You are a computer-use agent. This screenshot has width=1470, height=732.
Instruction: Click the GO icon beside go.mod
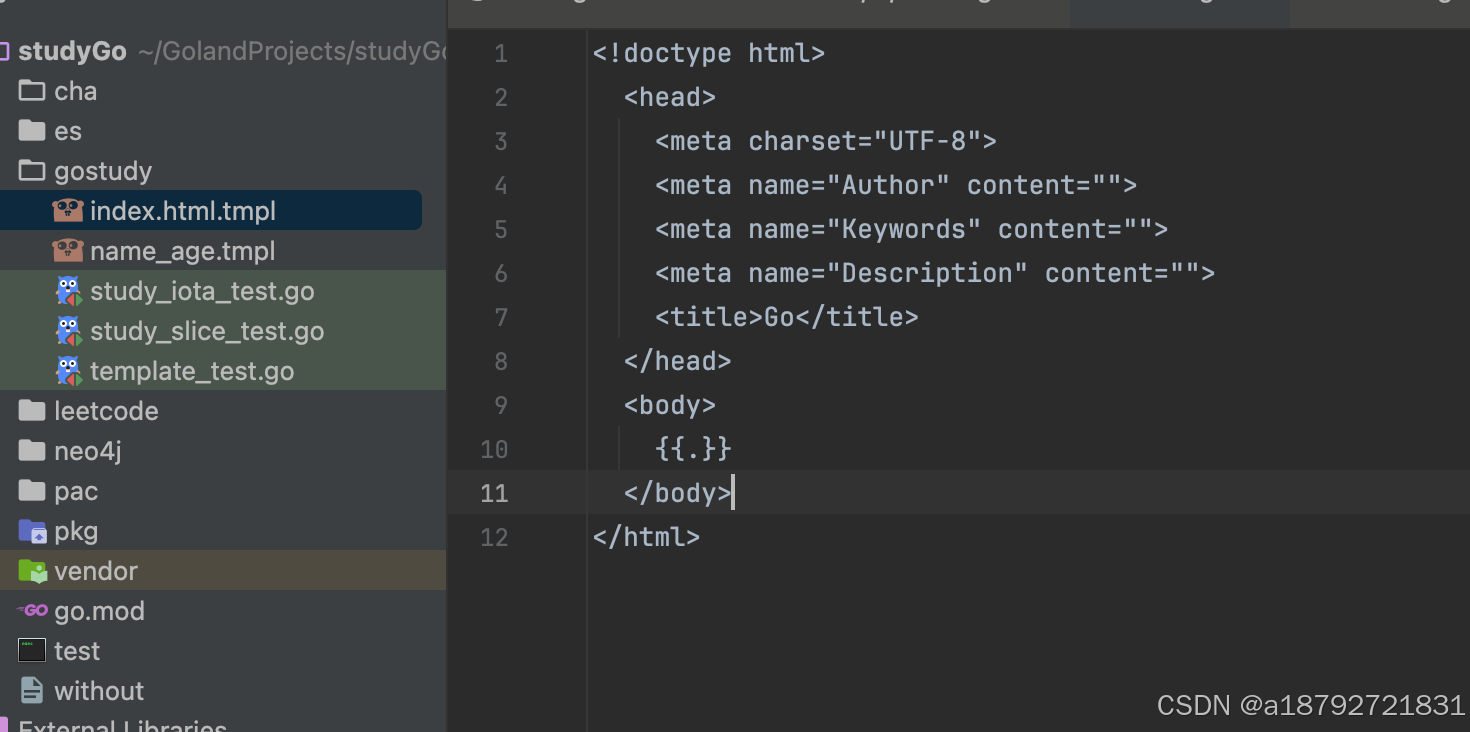[x=32, y=611]
